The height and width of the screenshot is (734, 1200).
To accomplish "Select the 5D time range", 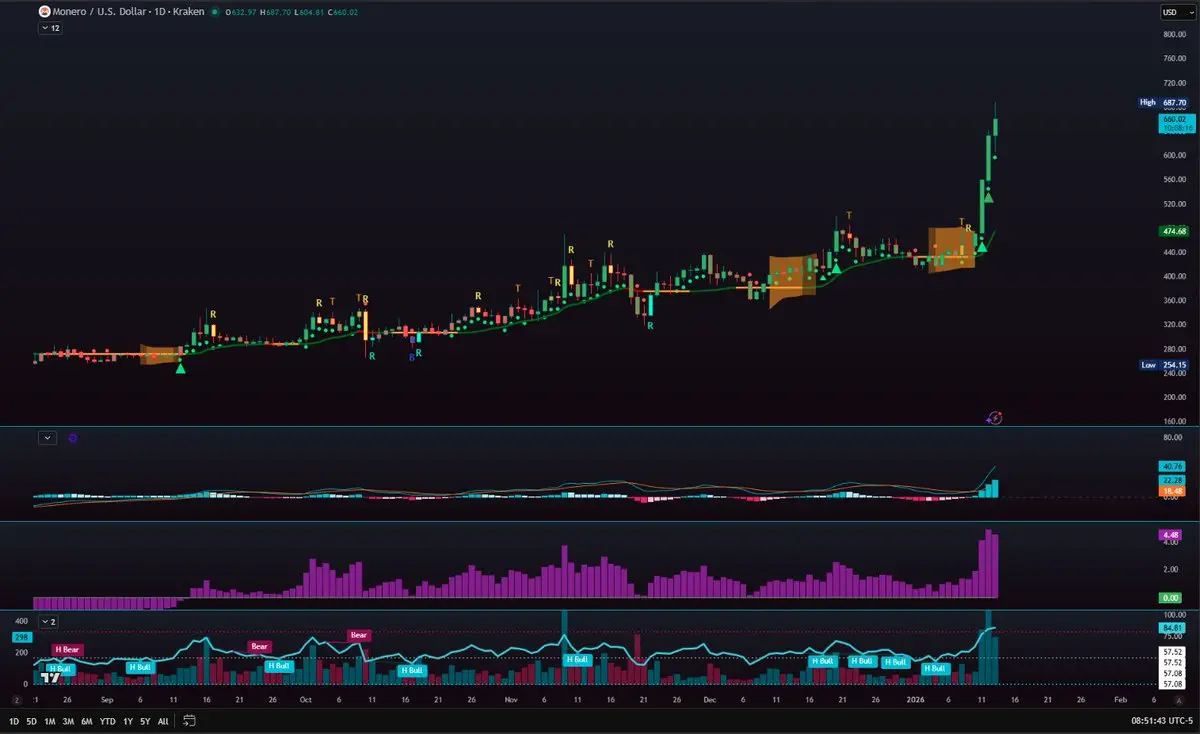I will 32,720.
